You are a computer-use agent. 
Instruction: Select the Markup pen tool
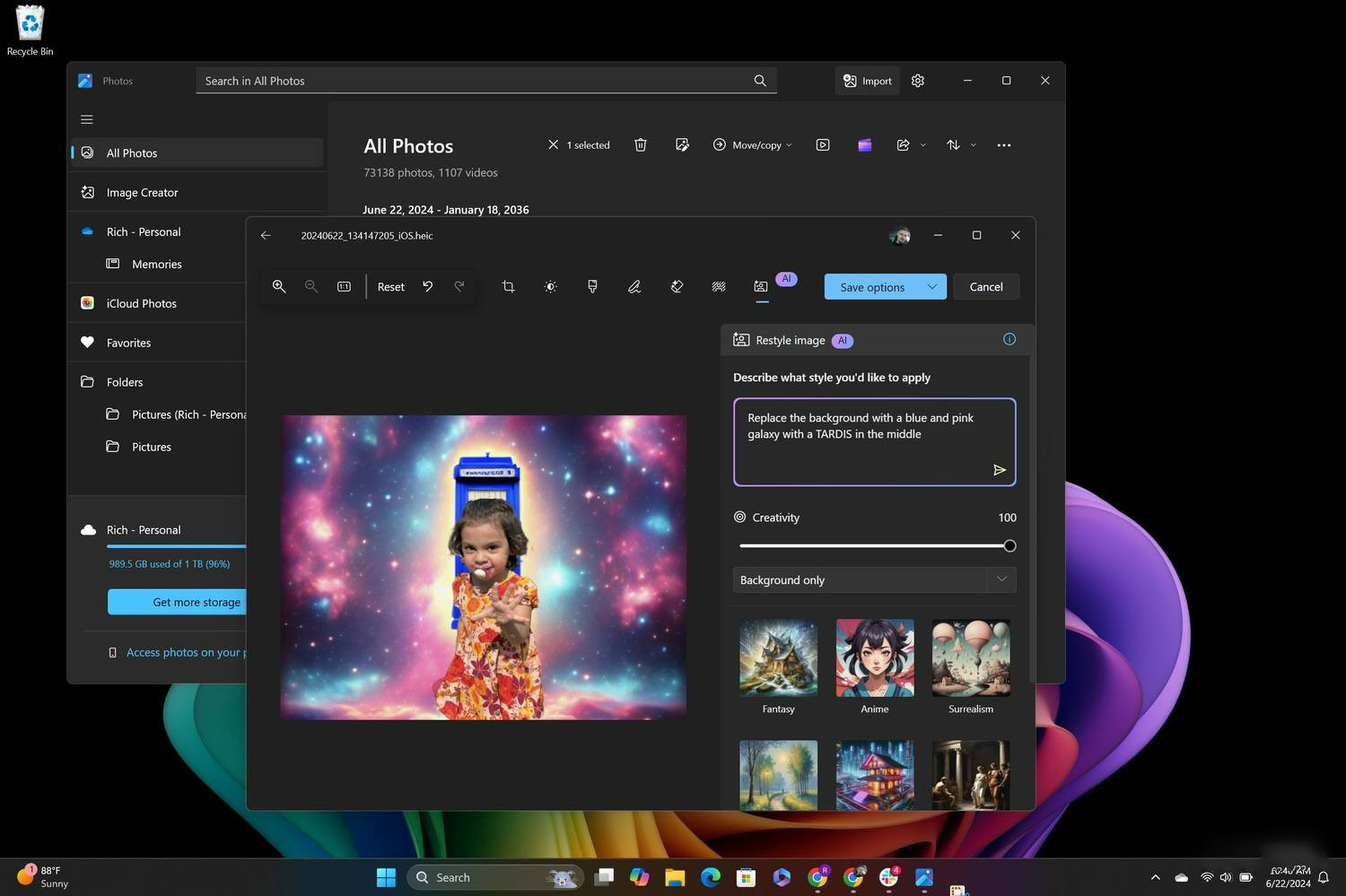(x=634, y=286)
